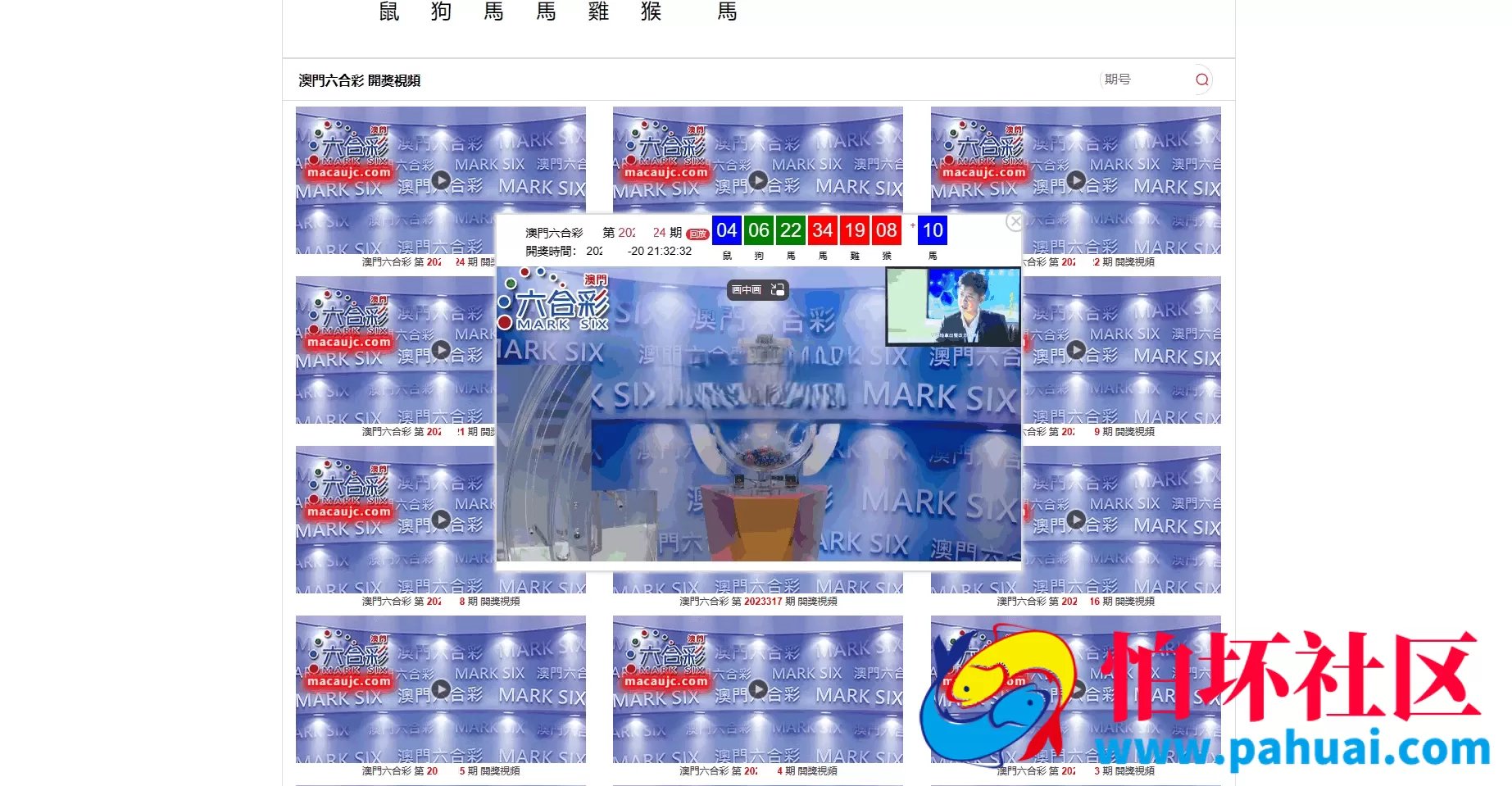The height and width of the screenshot is (786, 1512).
Task: Play the video thumbnail captioned 4 期
Action: coord(758,689)
